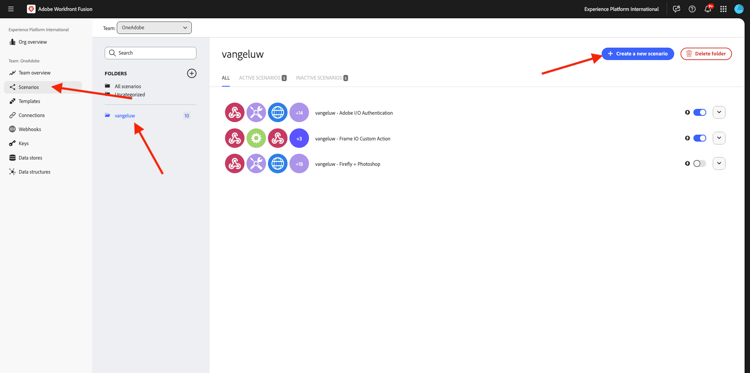
Task: Click the Delete folder button
Action: point(706,54)
